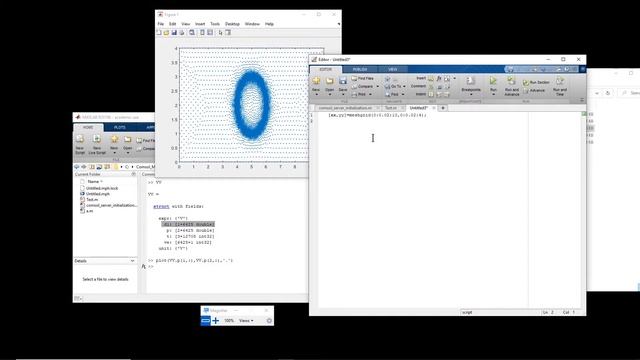Viewport: 640px width, 360px height.
Task: Select the EDITOR ribbon tab
Action: point(325,69)
